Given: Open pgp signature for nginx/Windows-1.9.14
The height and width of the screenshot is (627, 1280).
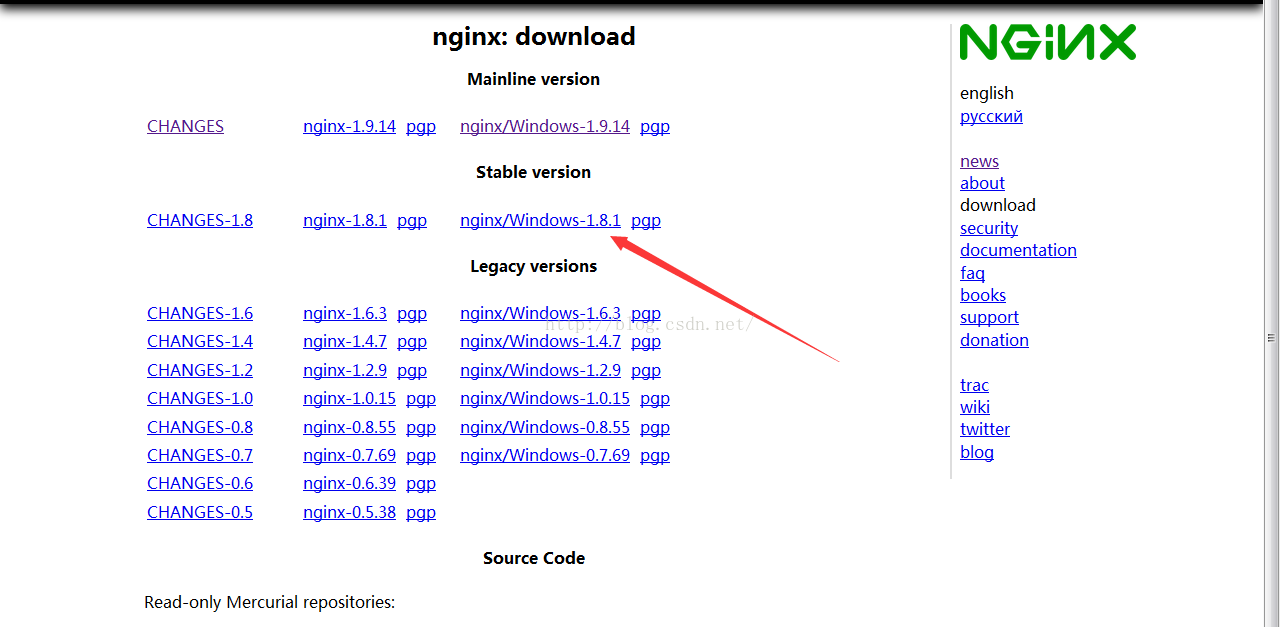Looking at the screenshot, I should (x=655, y=127).
